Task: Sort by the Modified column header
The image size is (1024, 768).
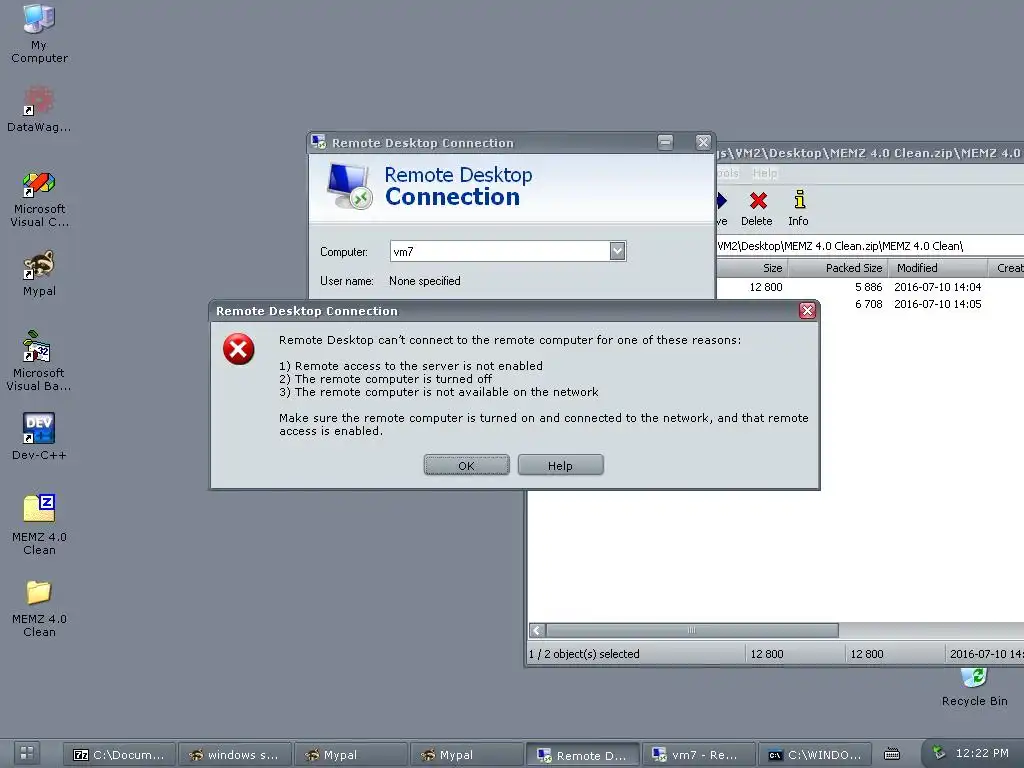Action: [937, 268]
